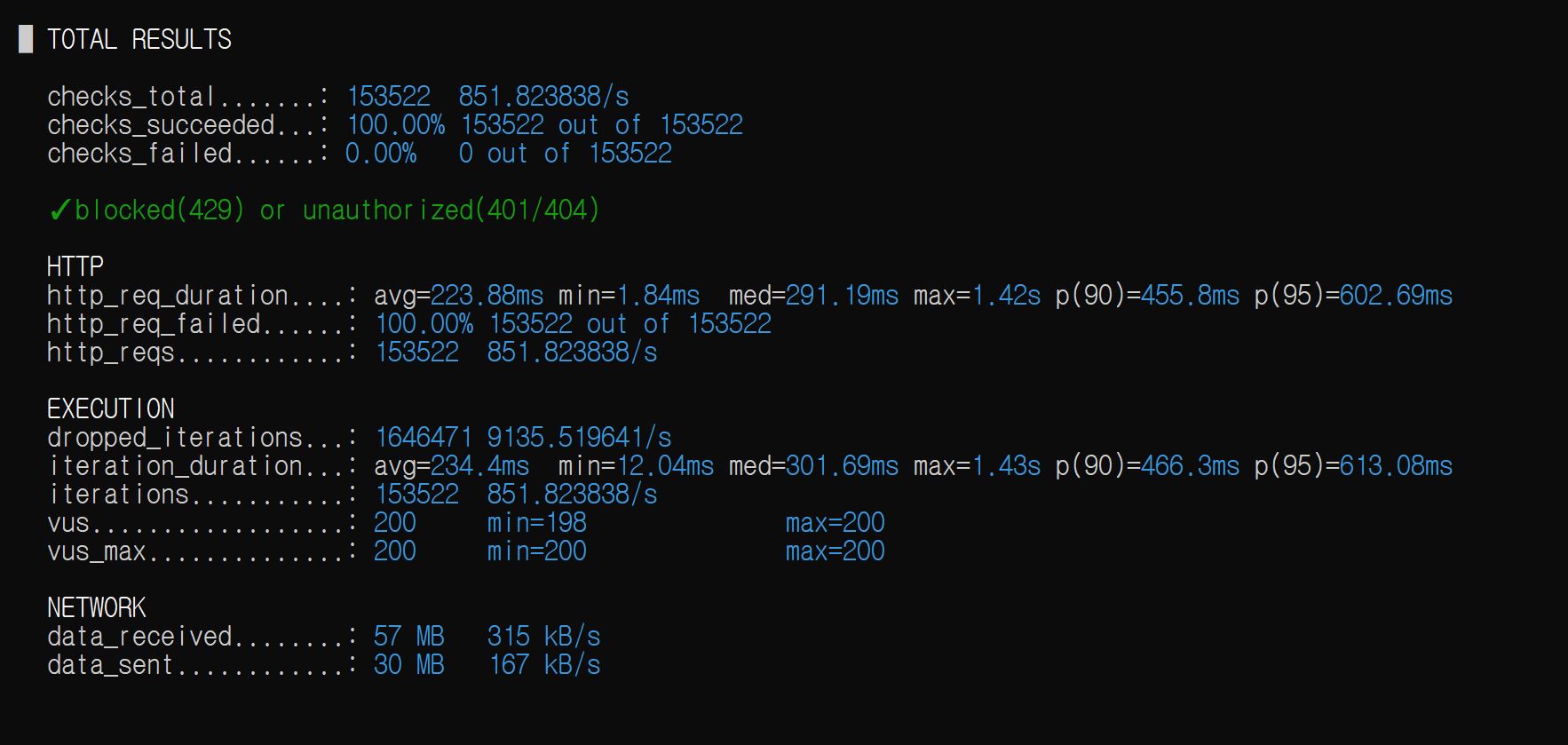
Task: Click the TOTAL RESULTS heading
Action: 139,39
